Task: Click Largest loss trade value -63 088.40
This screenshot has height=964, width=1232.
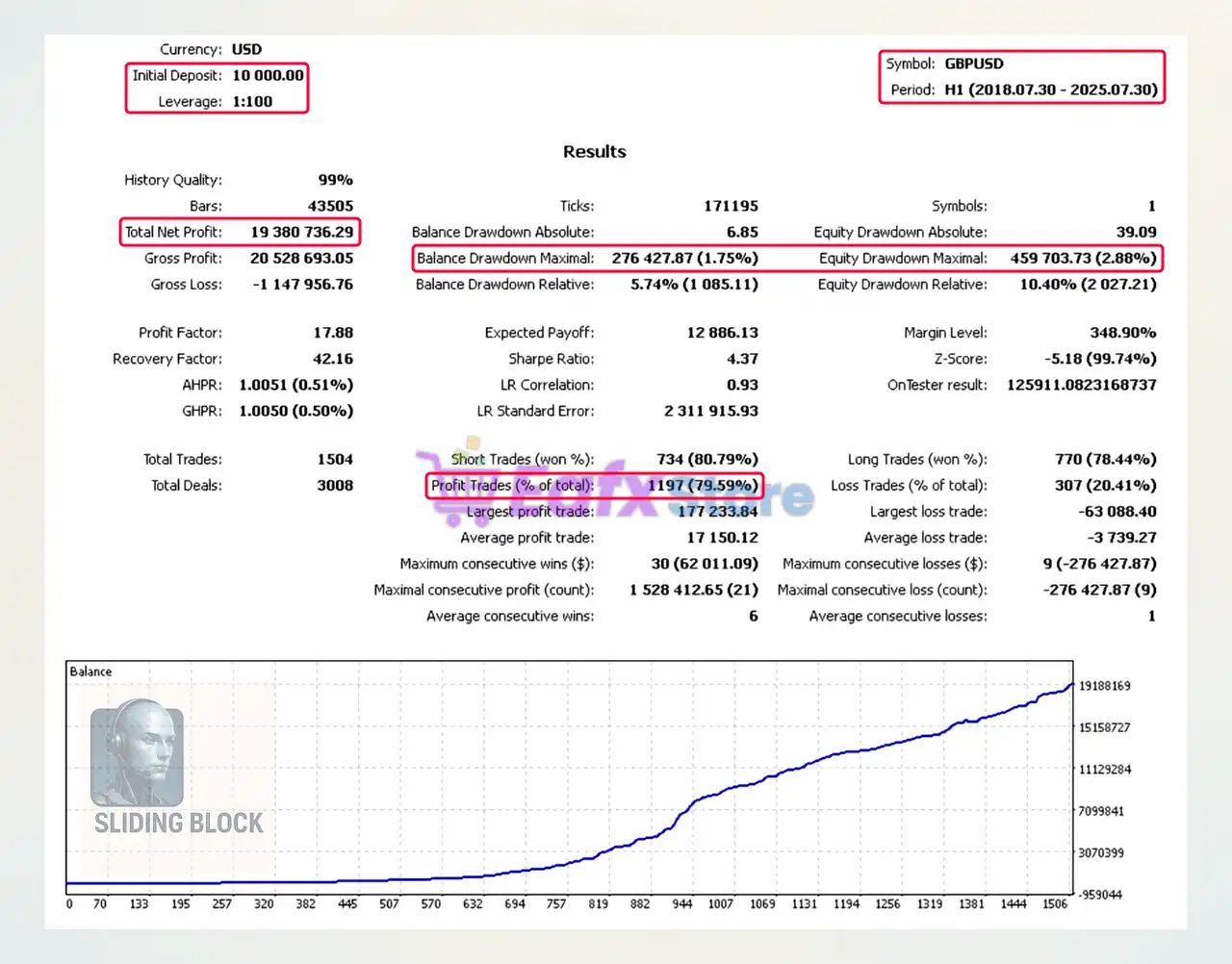Action: tap(1117, 512)
